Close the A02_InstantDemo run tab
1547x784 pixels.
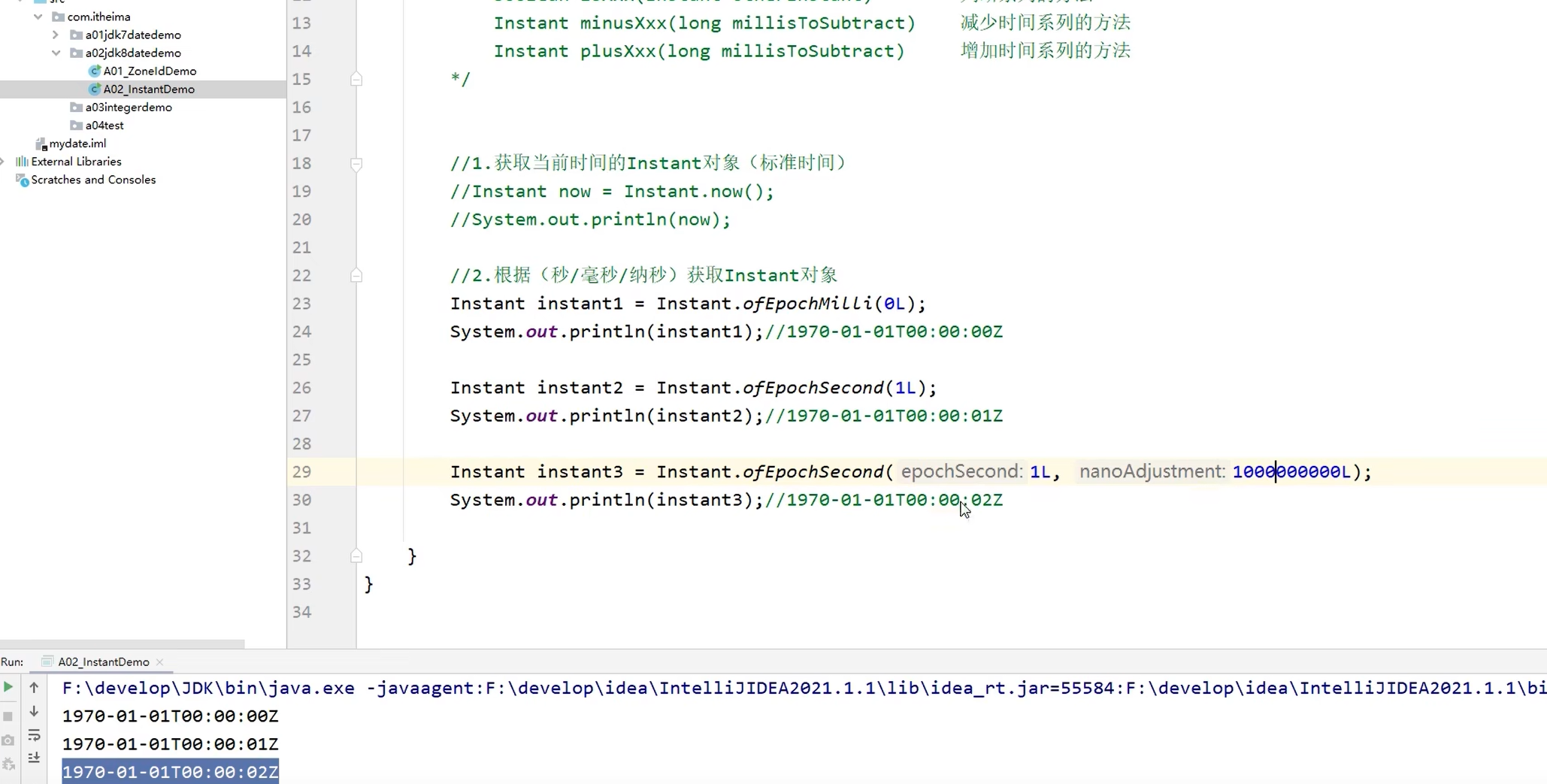coord(159,662)
